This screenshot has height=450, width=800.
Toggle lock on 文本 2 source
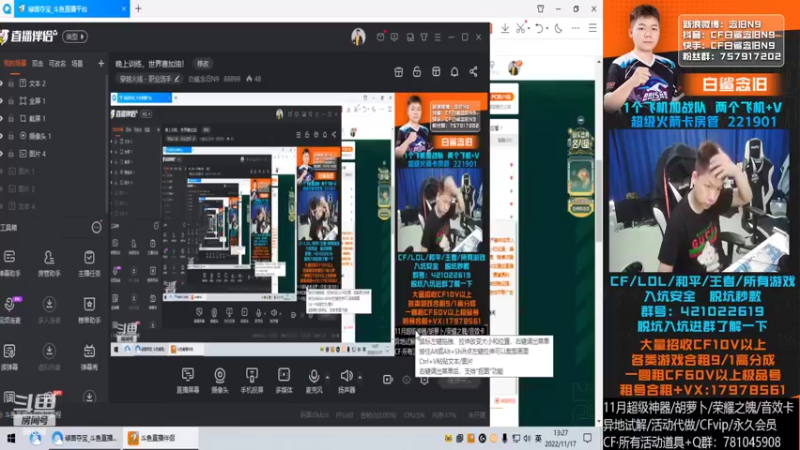[11, 83]
